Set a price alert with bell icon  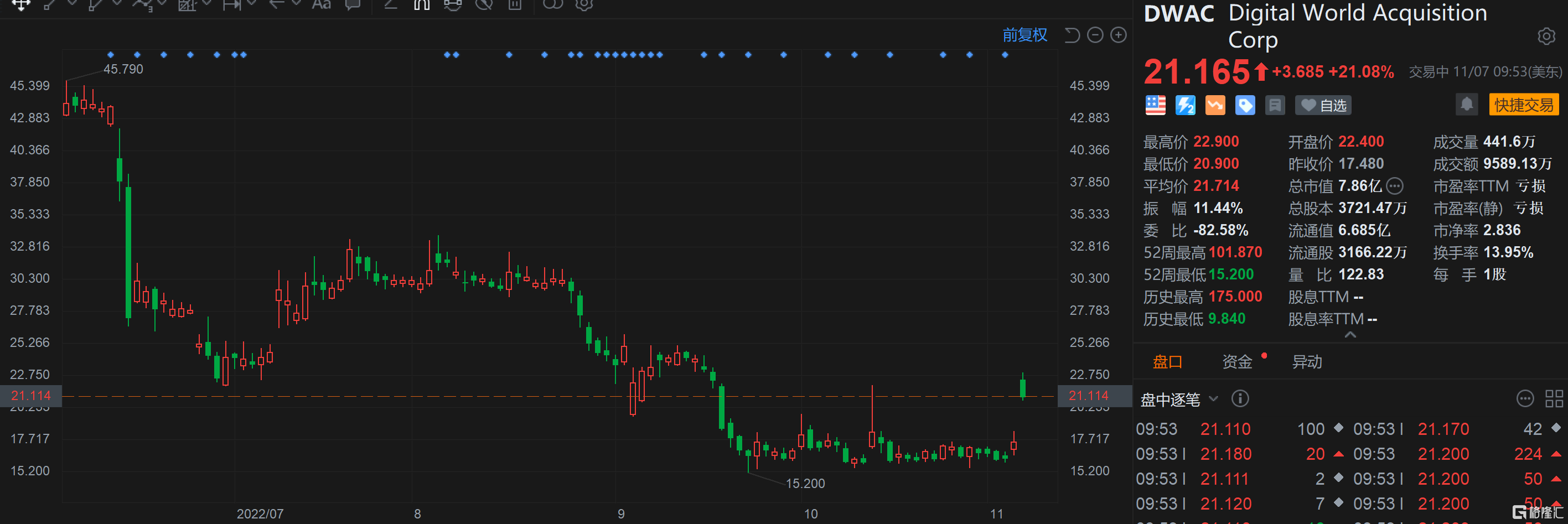1467,105
